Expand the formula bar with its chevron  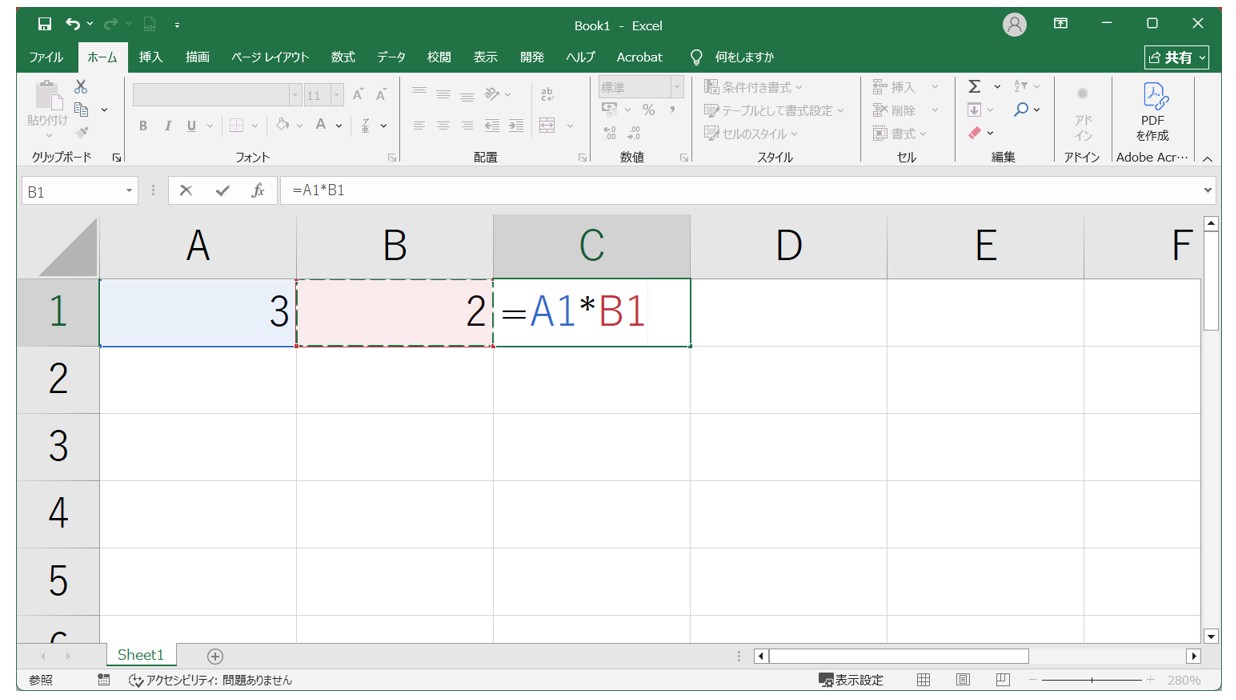coord(1209,190)
